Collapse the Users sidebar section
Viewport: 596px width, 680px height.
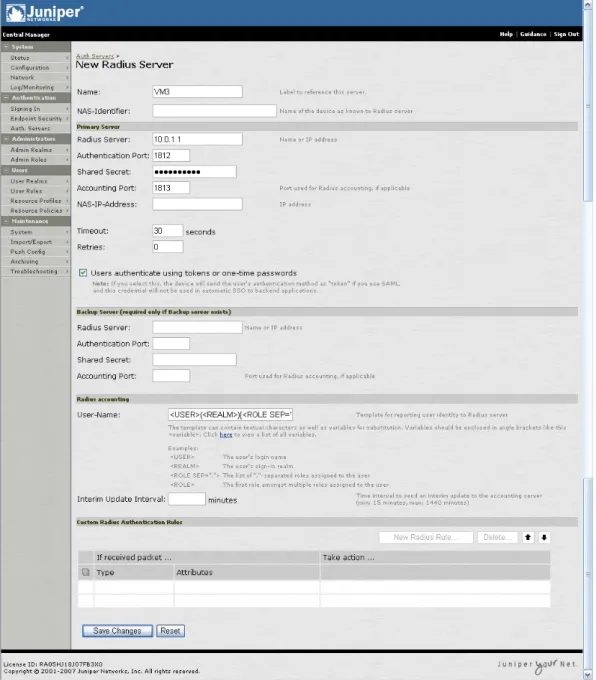(x=6, y=170)
